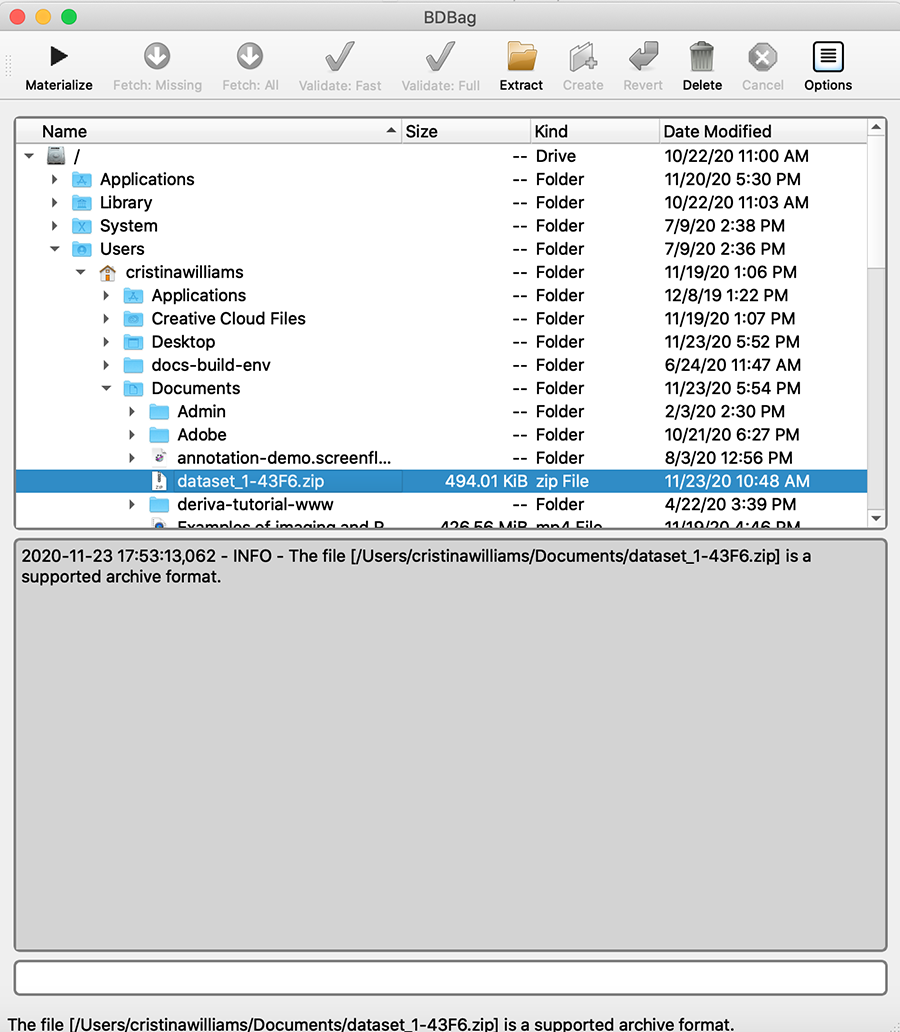Viewport: 900px width, 1032px height.
Task: Open the Options toolbar icon
Action: pos(828,57)
